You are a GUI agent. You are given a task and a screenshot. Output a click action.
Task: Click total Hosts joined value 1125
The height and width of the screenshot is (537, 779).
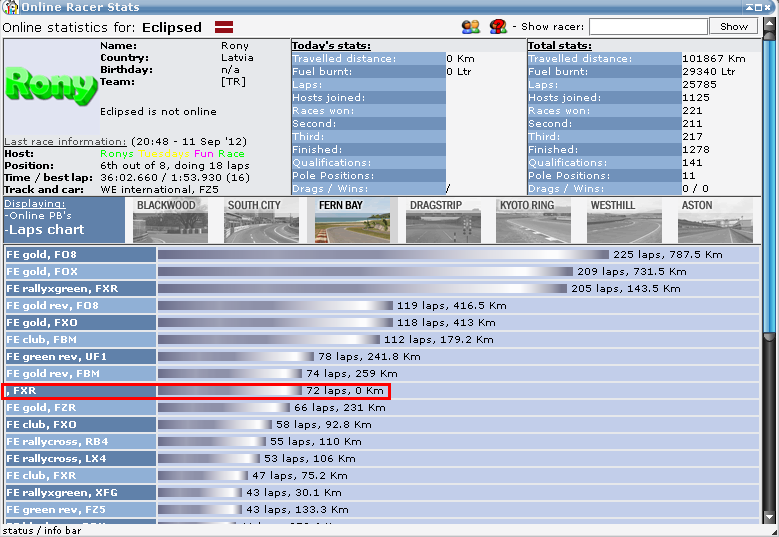pos(696,98)
